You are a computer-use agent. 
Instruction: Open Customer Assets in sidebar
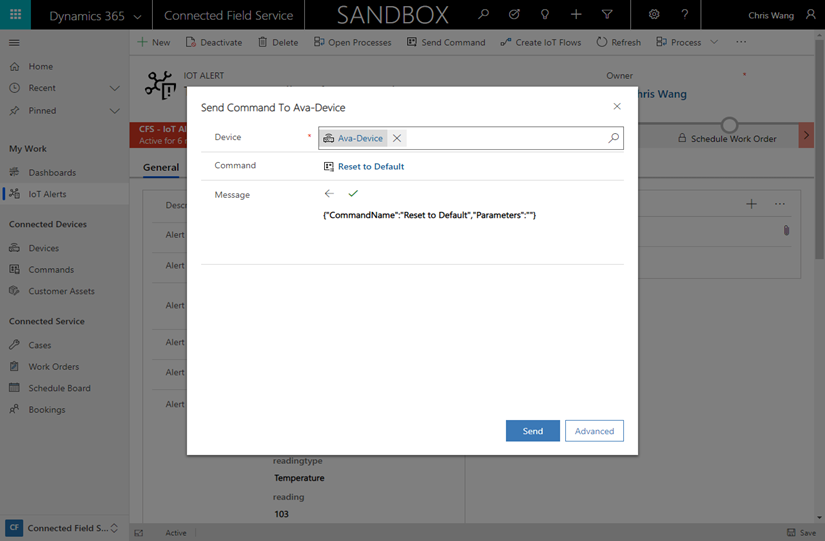(x=62, y=291)
